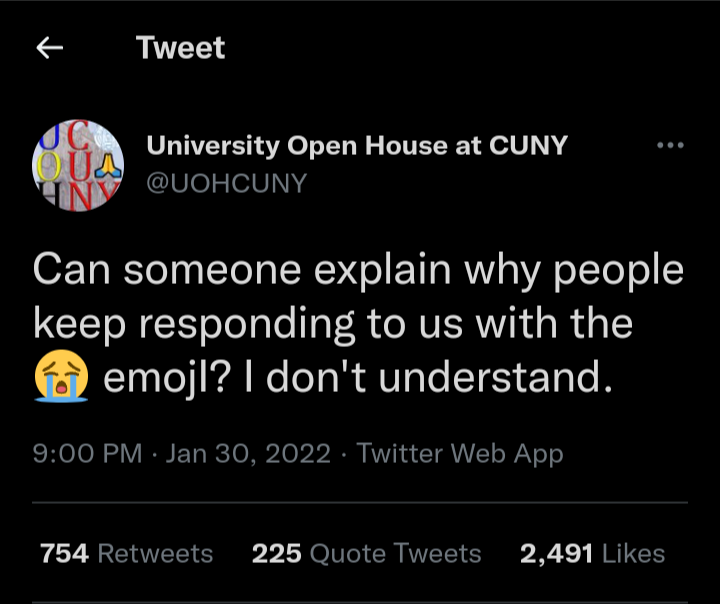This screenshot has width=720, height=604.
Task: Open University Open House at CUNY profile name
Action: tap(357, 146)
